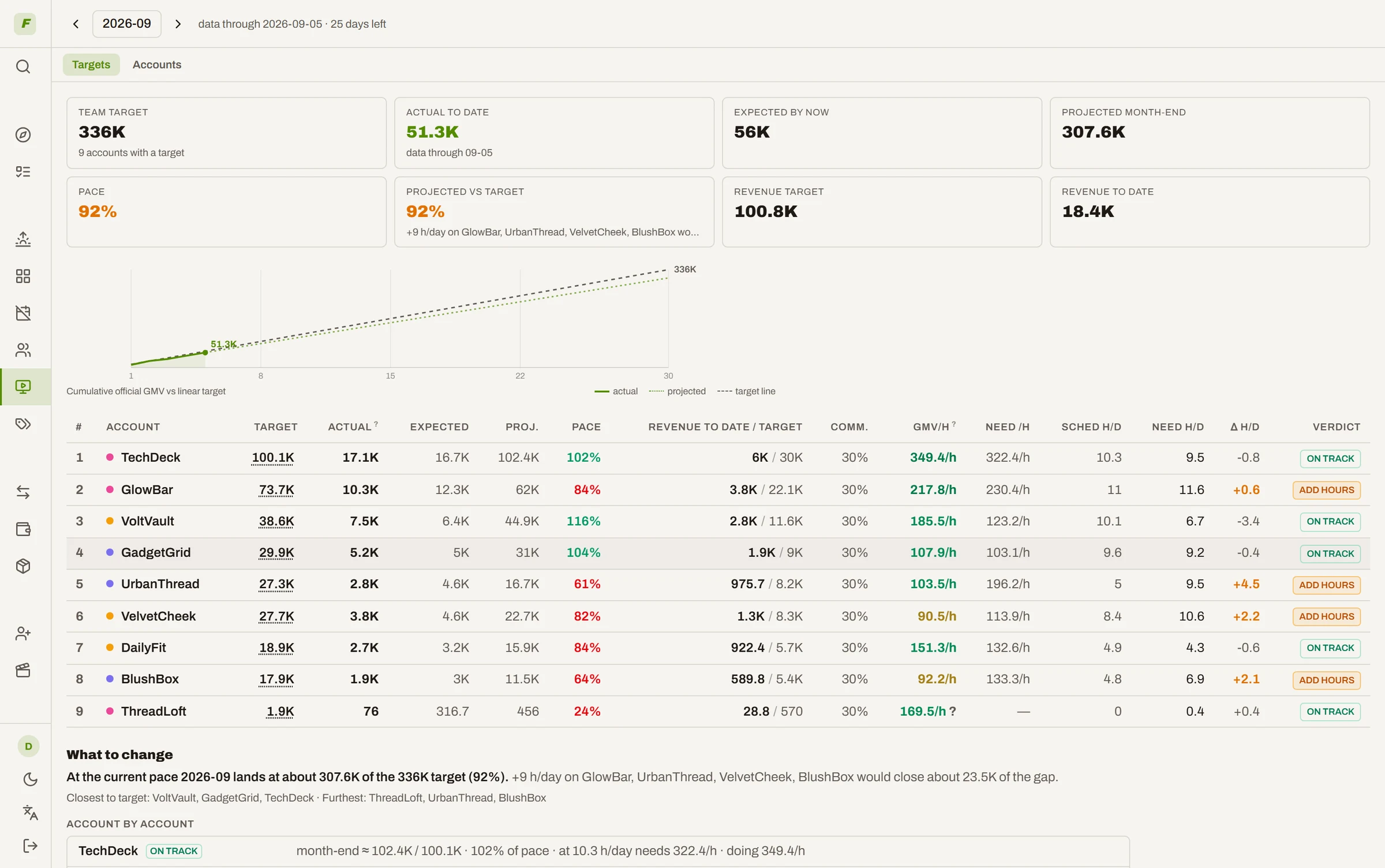Click VelvetCheek ADD HOURS verdict badge
This screenshot has height=868, width=1385.
point(1327,616)
